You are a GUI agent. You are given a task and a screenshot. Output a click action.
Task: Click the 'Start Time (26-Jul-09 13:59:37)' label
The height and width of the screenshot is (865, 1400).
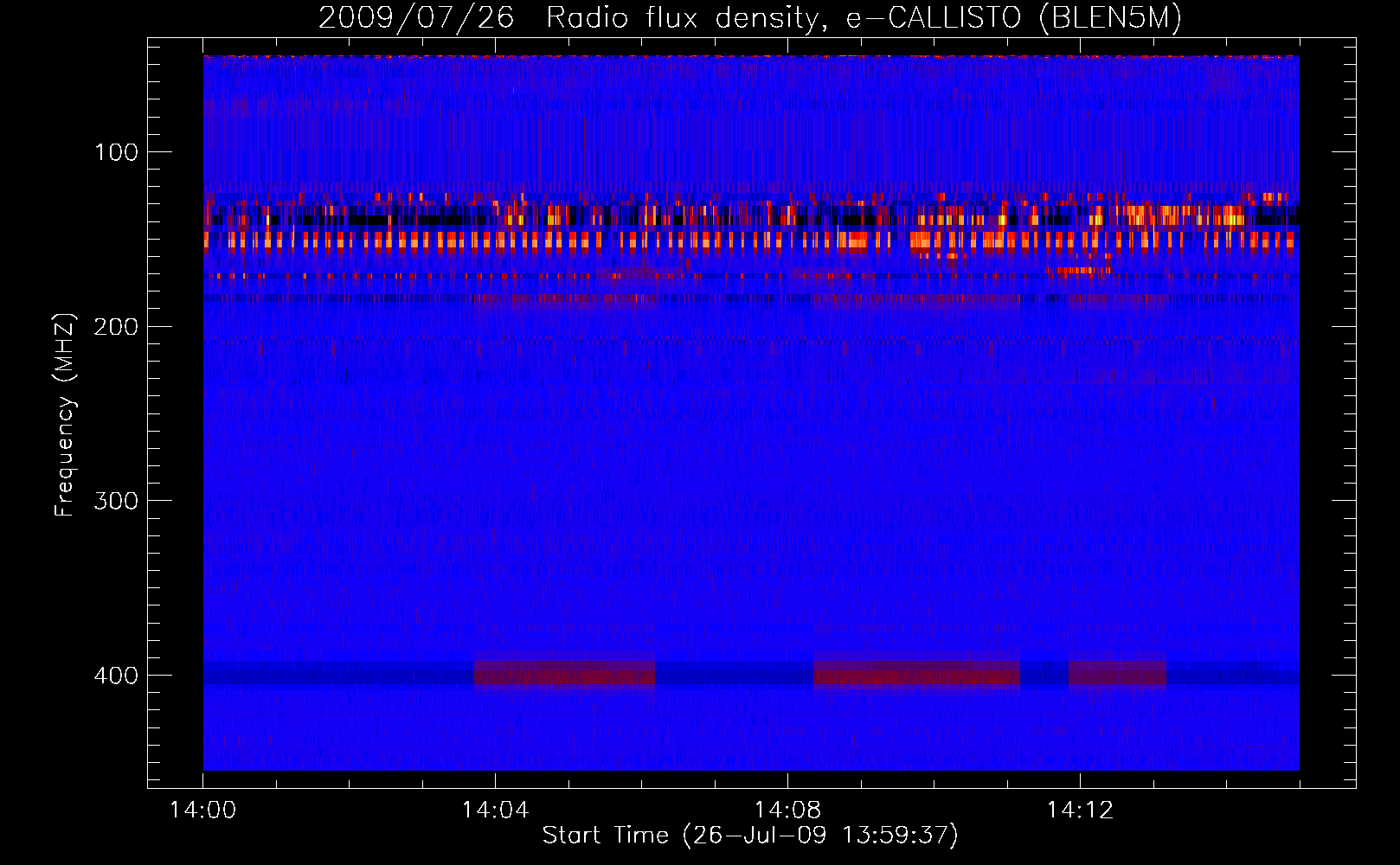click(x=750, y=835)
